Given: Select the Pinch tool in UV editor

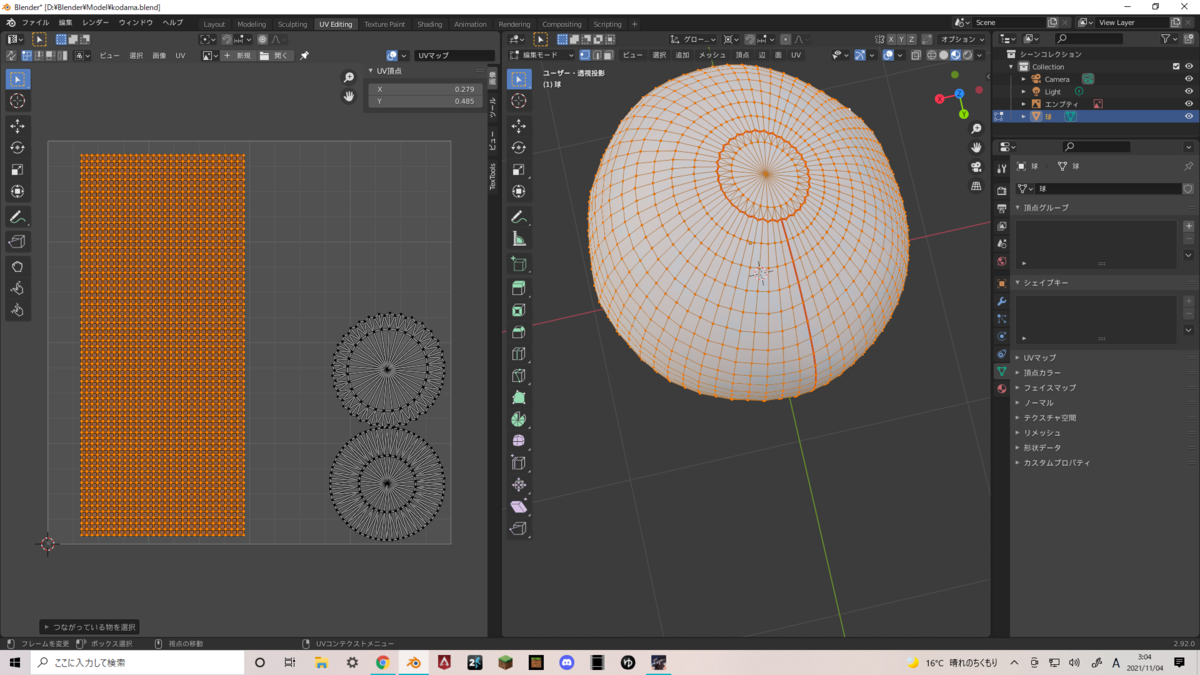Looking at the screenshot, I should click(18, 310).
